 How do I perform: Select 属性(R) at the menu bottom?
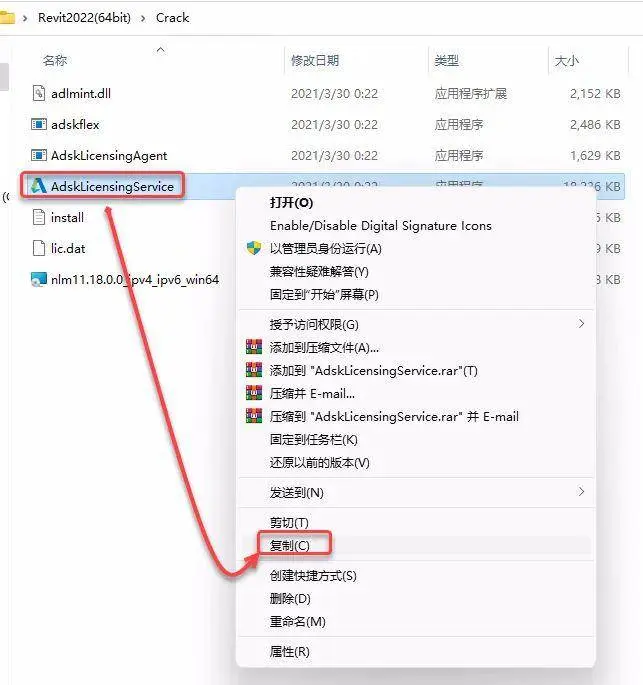tap(290, 652)
